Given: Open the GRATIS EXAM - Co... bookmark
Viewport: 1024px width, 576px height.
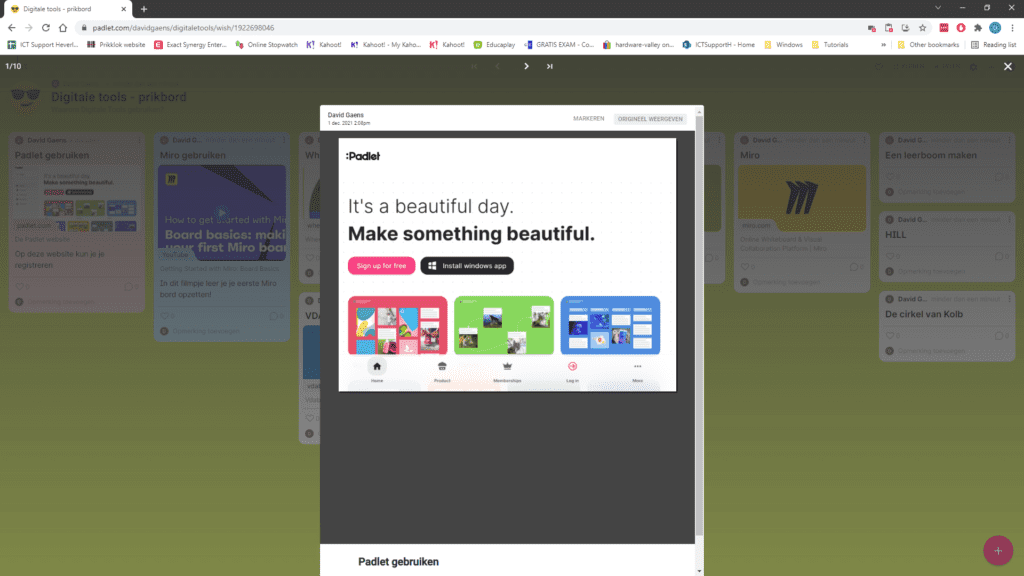Looking at the screenshot, I should click(x=559, y=45).
